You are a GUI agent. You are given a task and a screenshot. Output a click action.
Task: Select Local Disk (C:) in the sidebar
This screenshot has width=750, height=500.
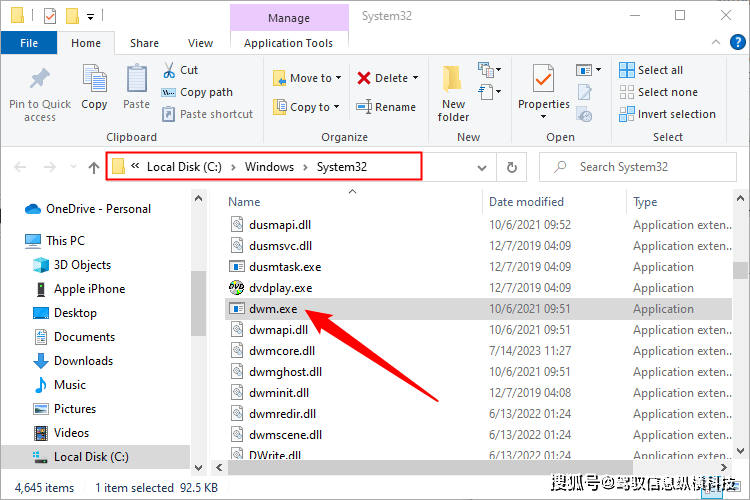(x=96, y=457)
